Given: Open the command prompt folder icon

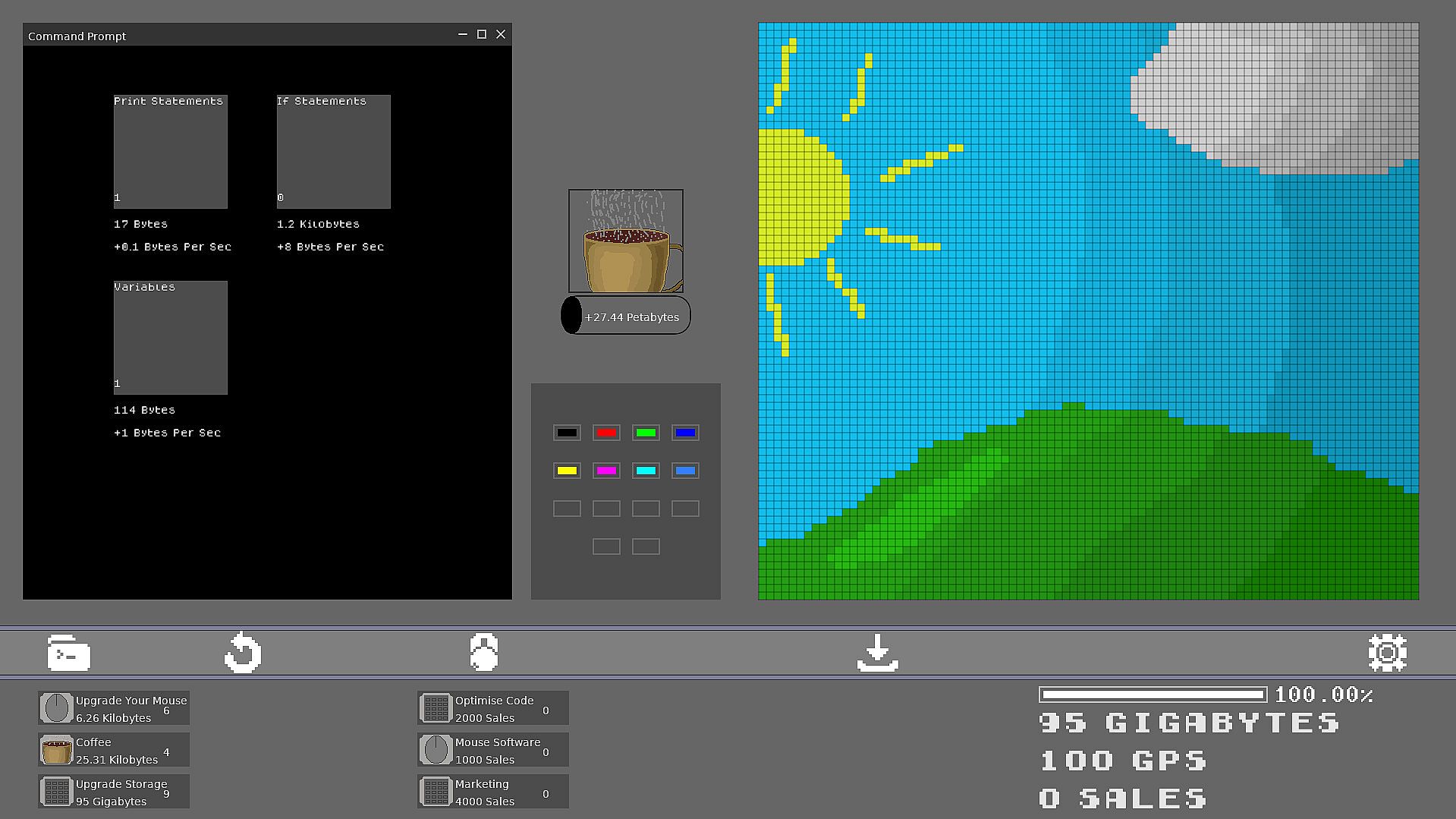Looking at the screenshot, I should click(69, 653).
